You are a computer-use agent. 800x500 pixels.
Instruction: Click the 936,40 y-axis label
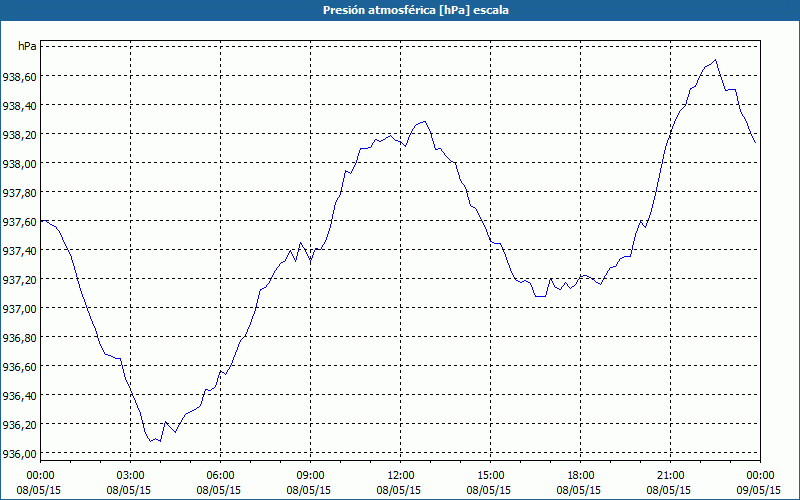[x=19, y=395]
